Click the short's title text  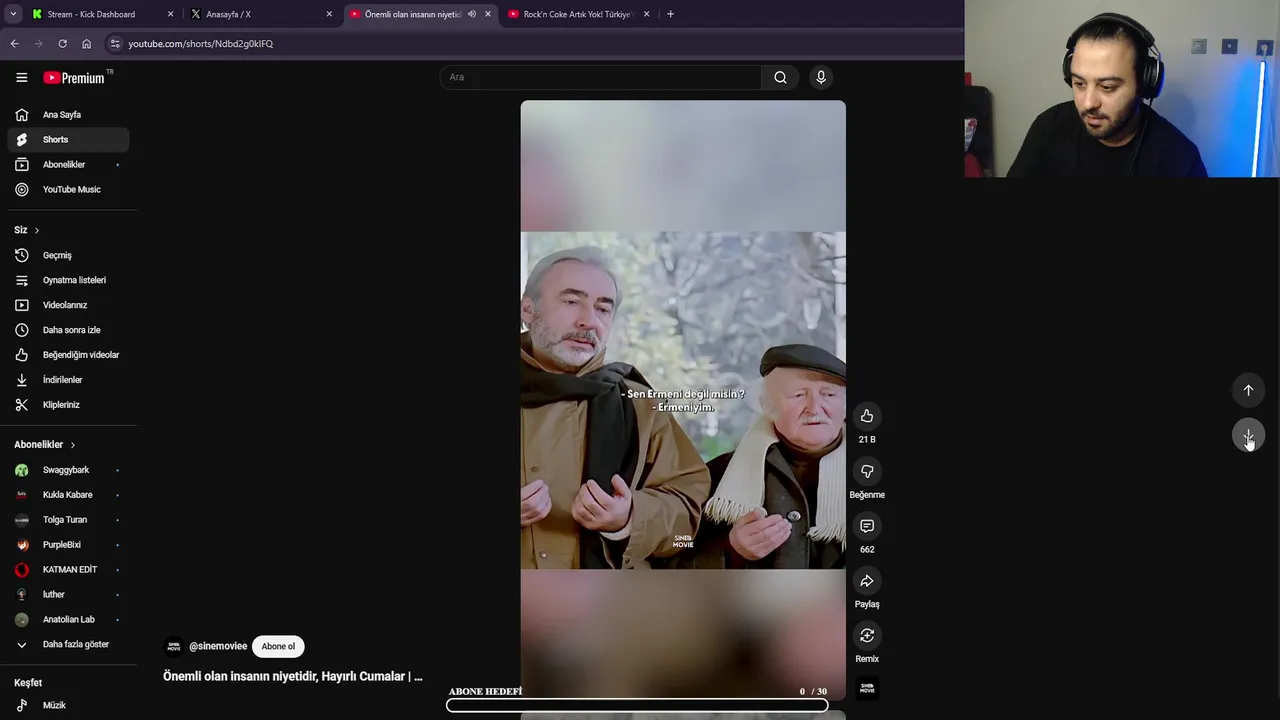[x=293, y=677]
